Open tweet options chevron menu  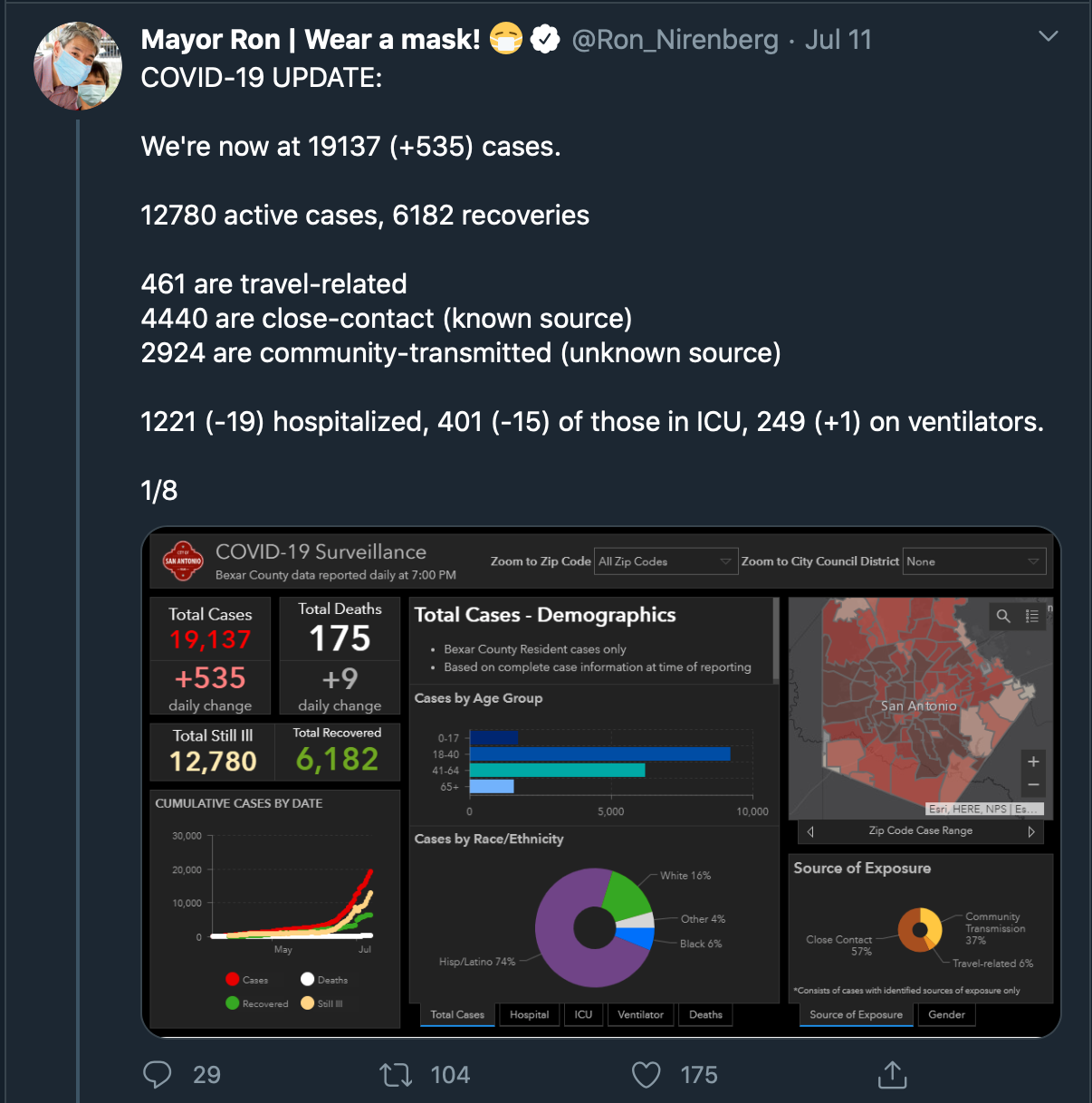(1048, 36)
